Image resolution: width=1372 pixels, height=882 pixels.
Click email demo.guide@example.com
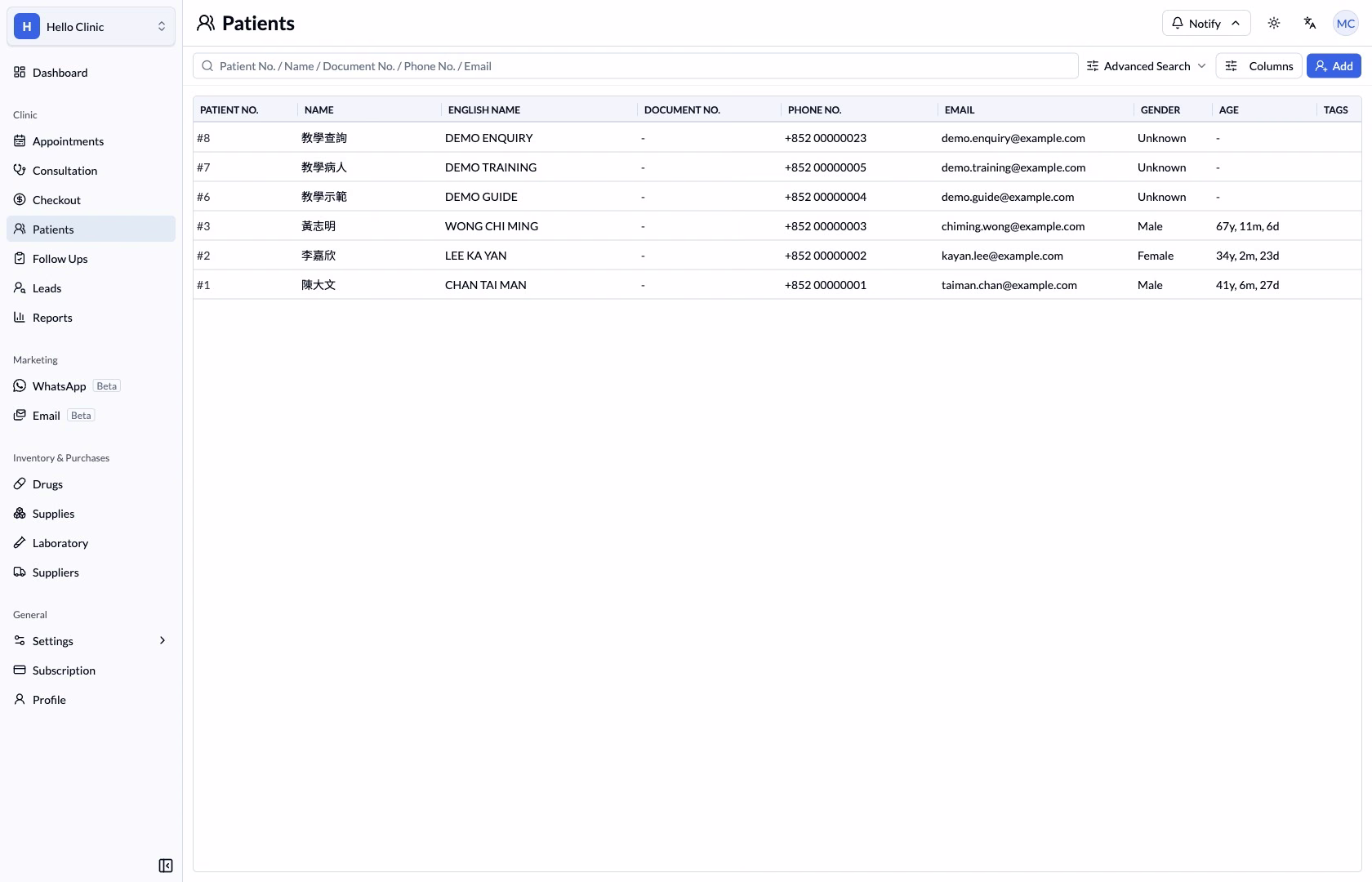[x=1008, y=196]
